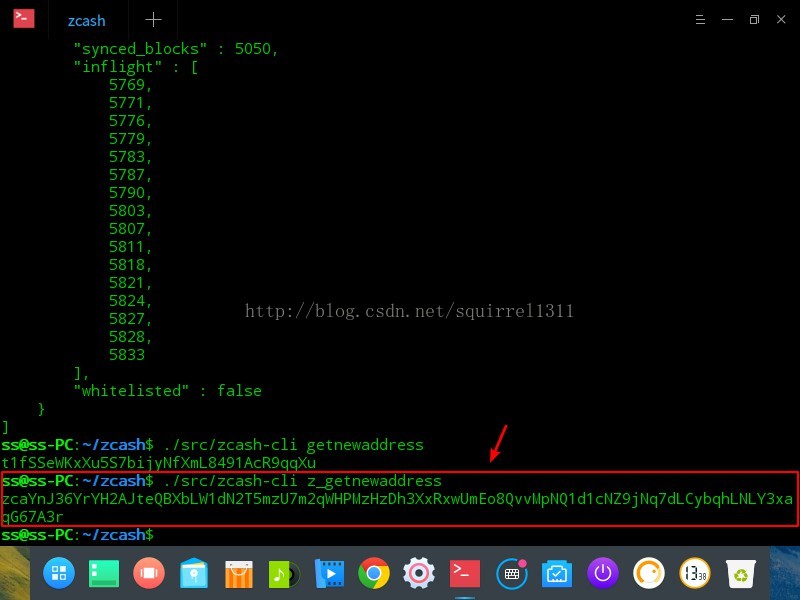Open the blue movie player dock icon

pyautogui.click(x=329, y=573)
